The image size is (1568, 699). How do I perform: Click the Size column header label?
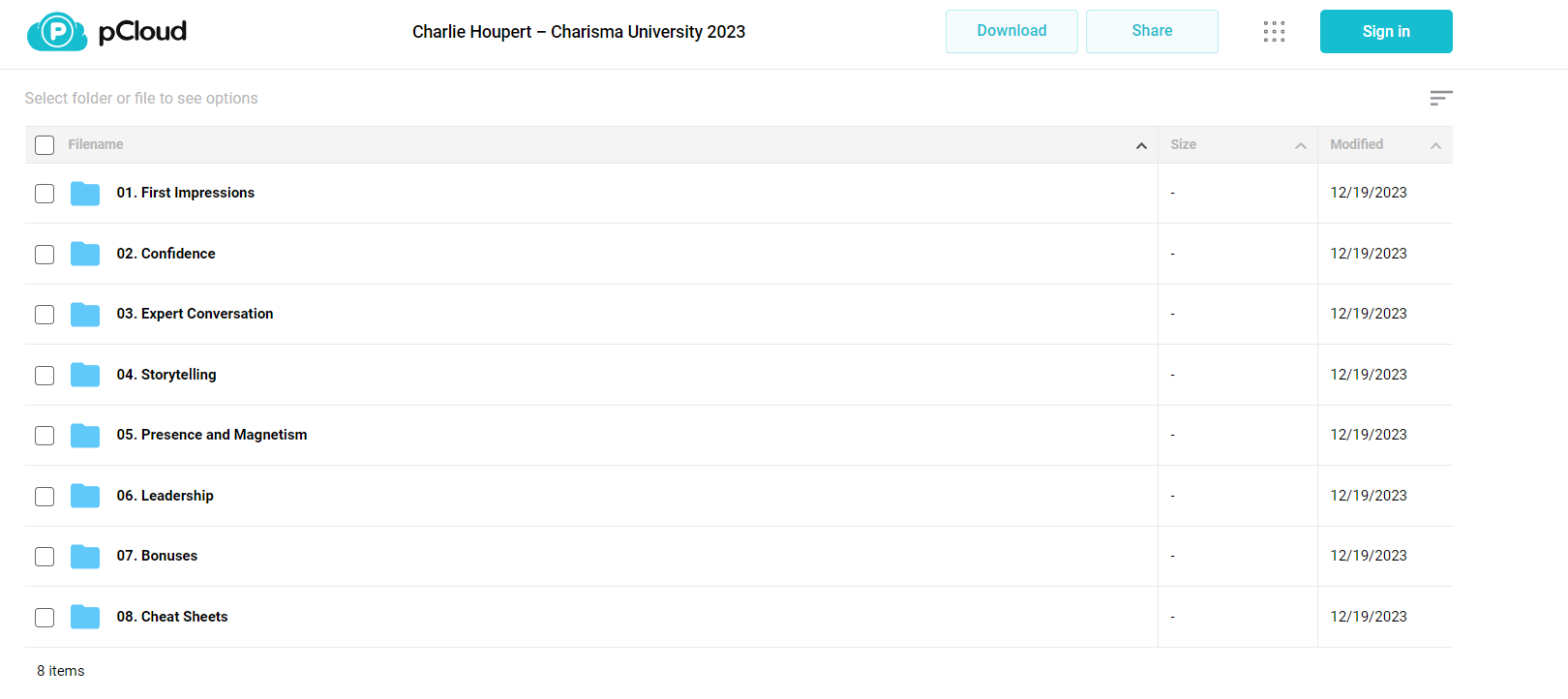point(1183,144)
